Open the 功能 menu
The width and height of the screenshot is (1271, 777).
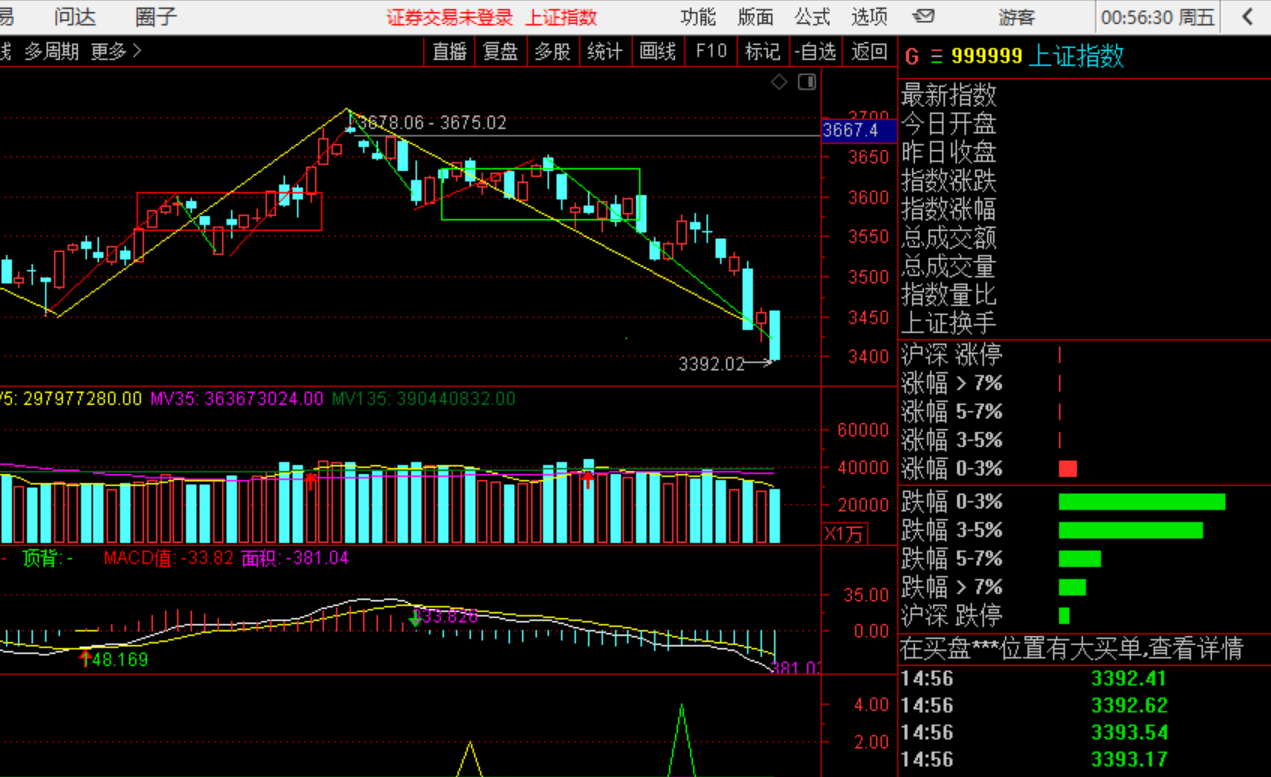pos(698,17)
